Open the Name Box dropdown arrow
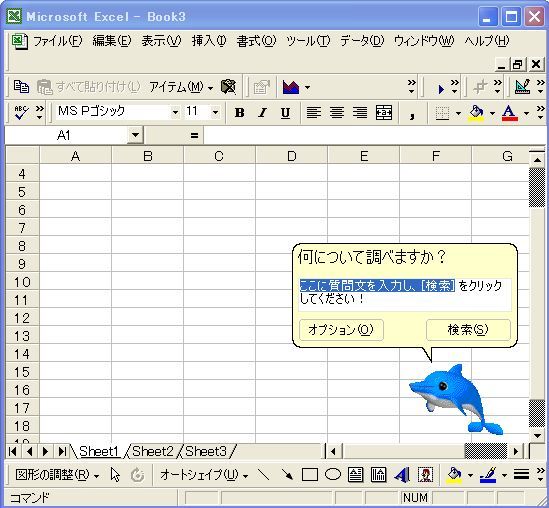 coord(135,135)
